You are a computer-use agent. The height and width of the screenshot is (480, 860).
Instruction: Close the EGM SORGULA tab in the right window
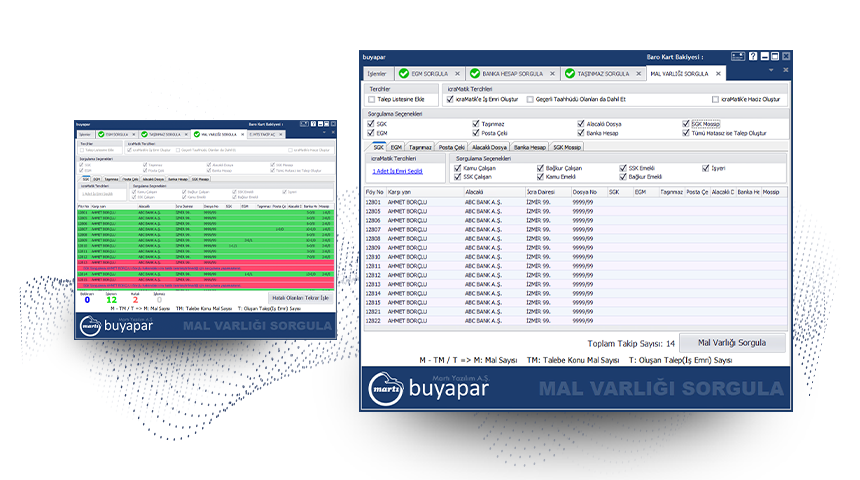click(457, 74)
